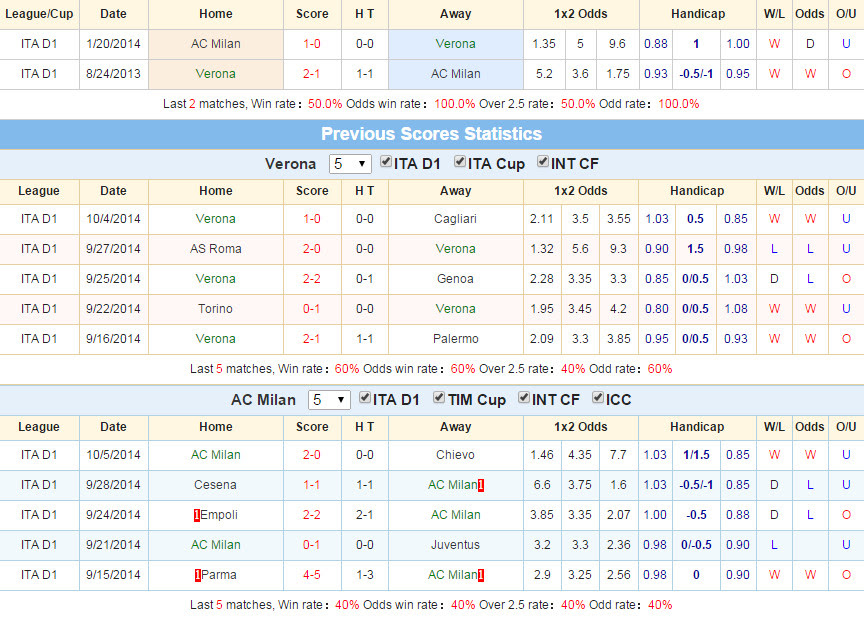864x619 pixels.
Task: Open the 1-0 score of Verona vs Cagliari
Action: pos(312,219)
